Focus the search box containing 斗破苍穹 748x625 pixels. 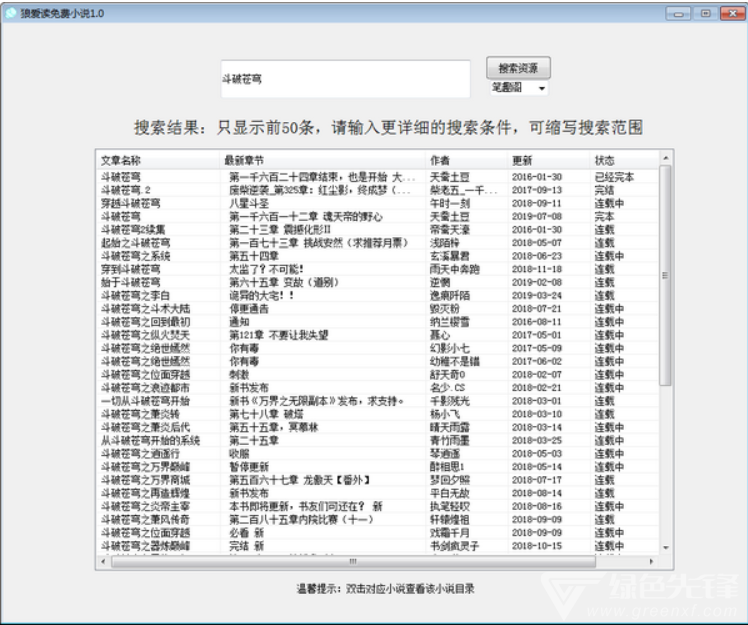[345, 79]
